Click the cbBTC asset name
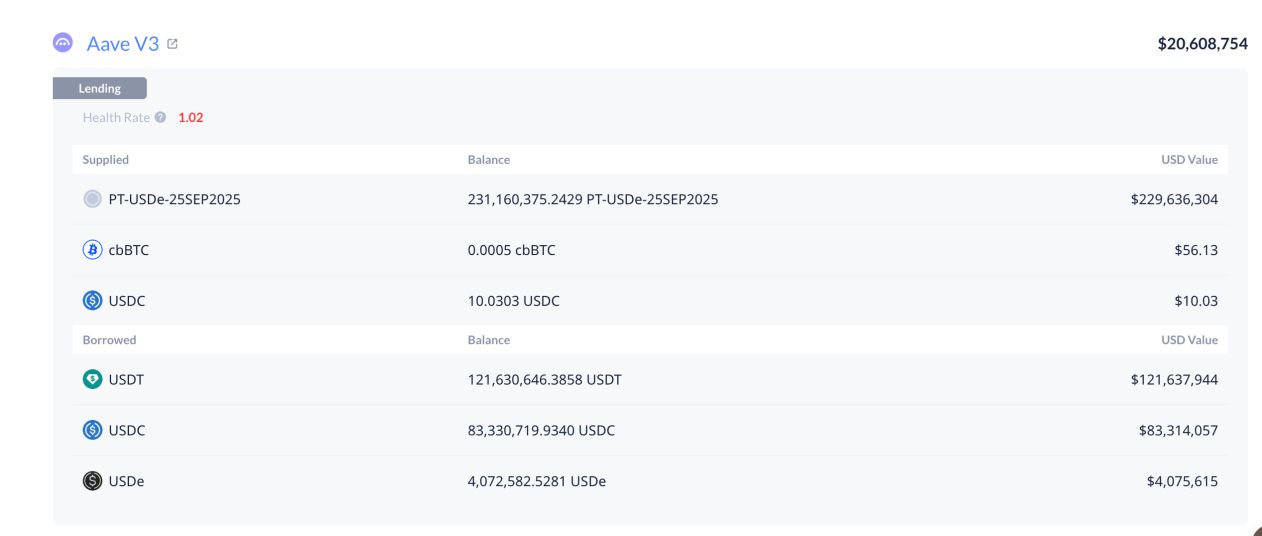This screenshot has height=536, width=1262. click(129, 250)
